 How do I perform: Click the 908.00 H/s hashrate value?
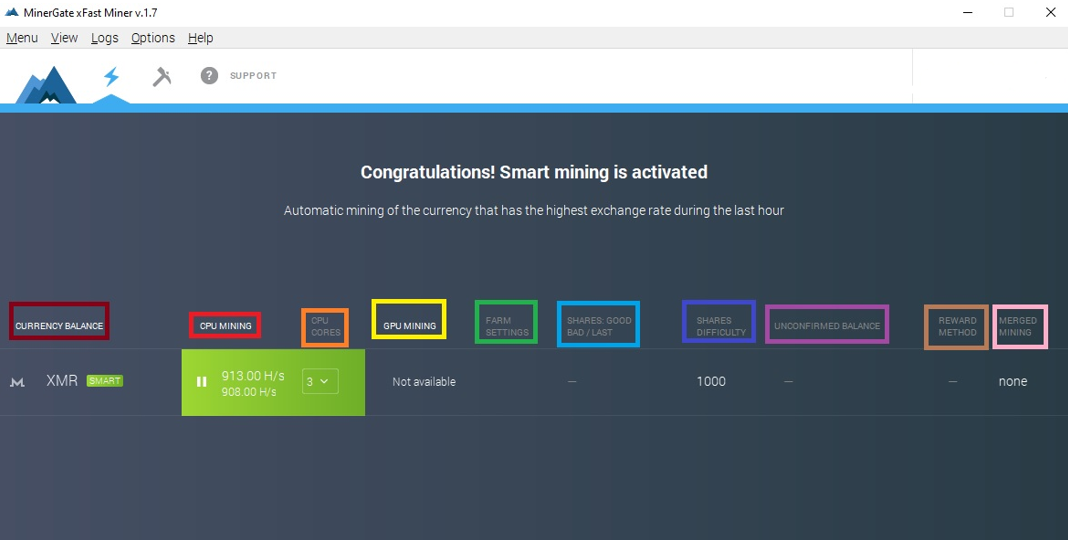click(x=247, y=392)
